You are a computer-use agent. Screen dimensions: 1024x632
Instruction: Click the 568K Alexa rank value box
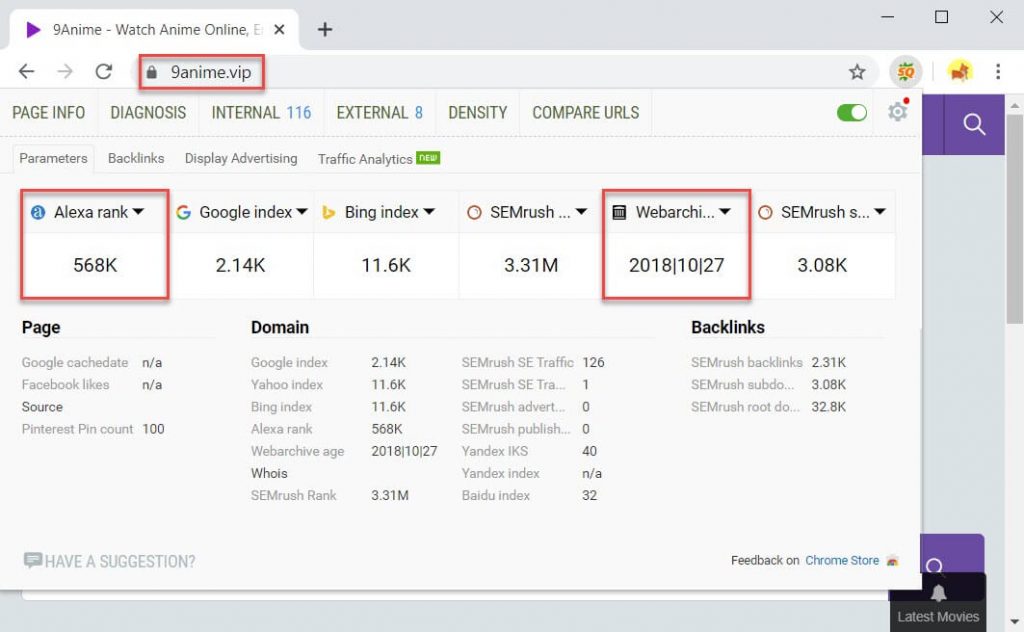95,265
